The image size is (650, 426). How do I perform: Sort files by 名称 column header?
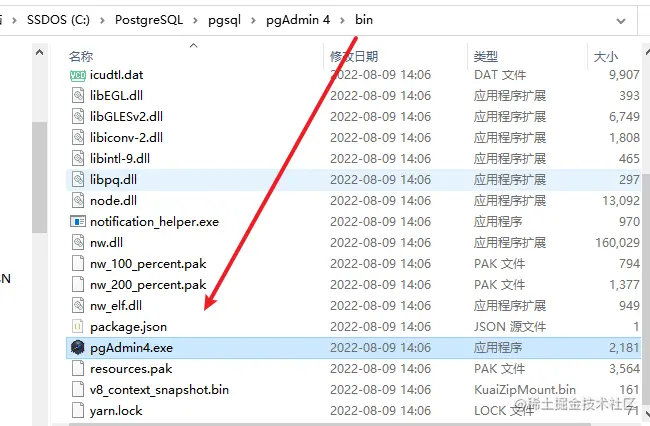point(81,56)
